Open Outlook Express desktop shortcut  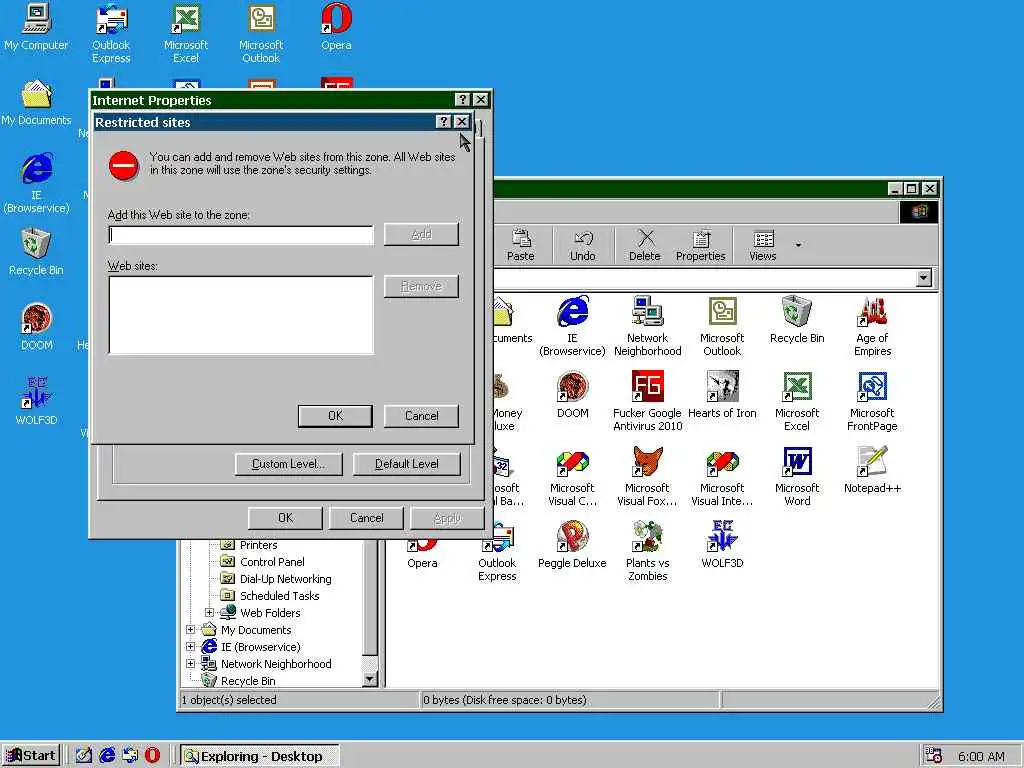click(x=111, y=34)
